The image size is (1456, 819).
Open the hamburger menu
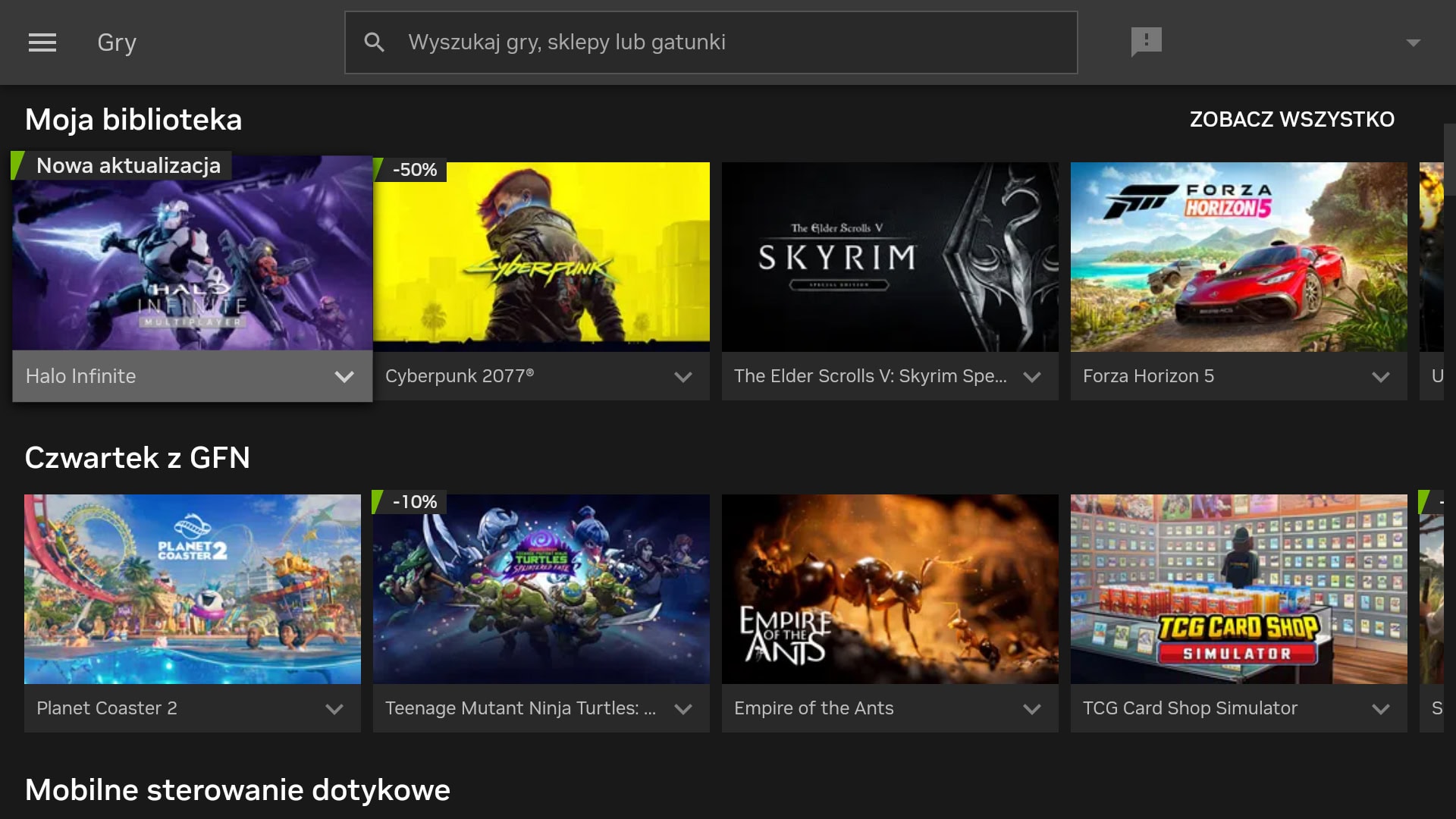pyautogui.click(x=42, y=42)
